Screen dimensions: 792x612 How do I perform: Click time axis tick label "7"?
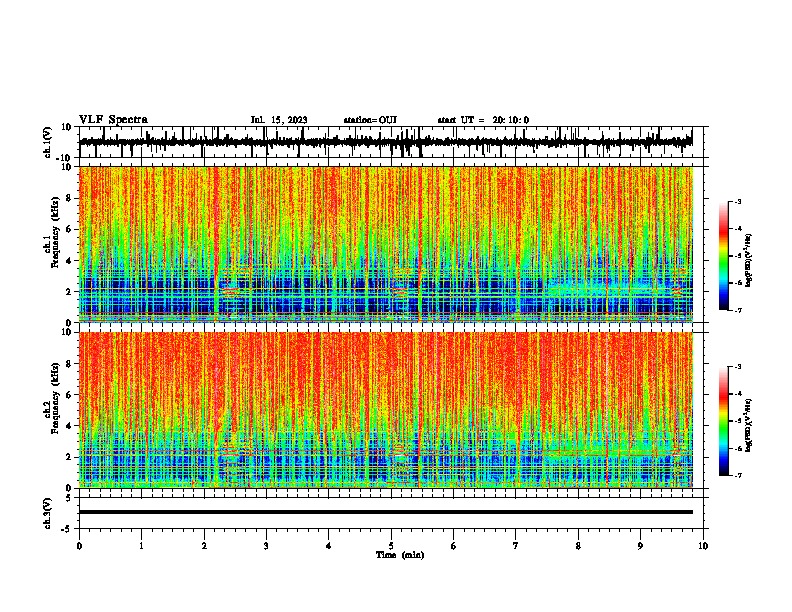[516, 546]
